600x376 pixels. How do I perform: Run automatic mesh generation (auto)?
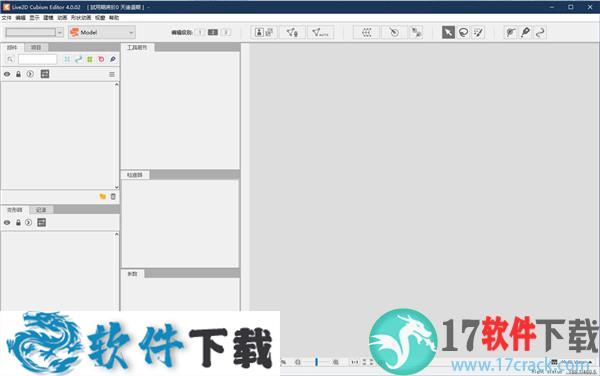[320, 33]
